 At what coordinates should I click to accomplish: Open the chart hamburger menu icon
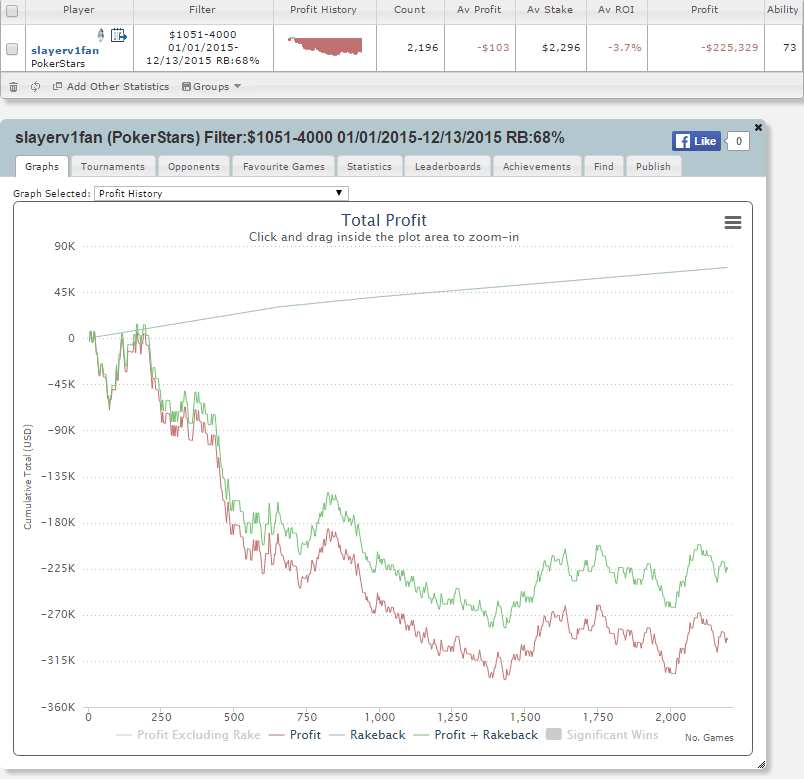pos(732,223)
